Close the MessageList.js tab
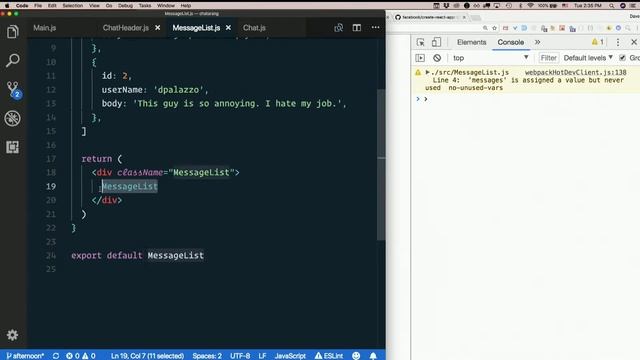 pyautogui.click(x=229, y=28)
